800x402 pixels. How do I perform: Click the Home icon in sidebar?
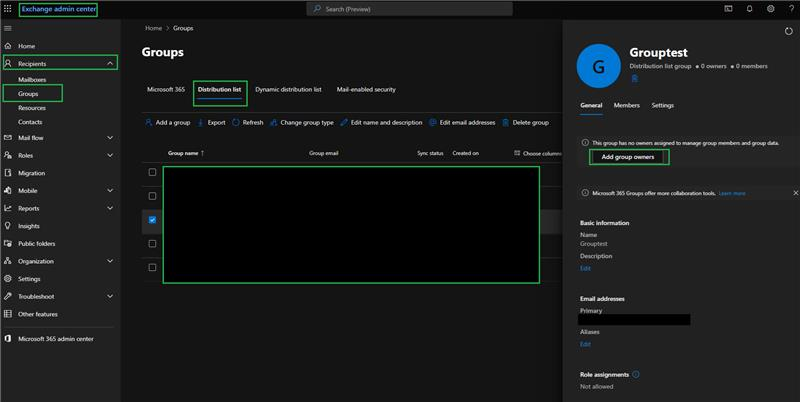[x=8, y=46]
